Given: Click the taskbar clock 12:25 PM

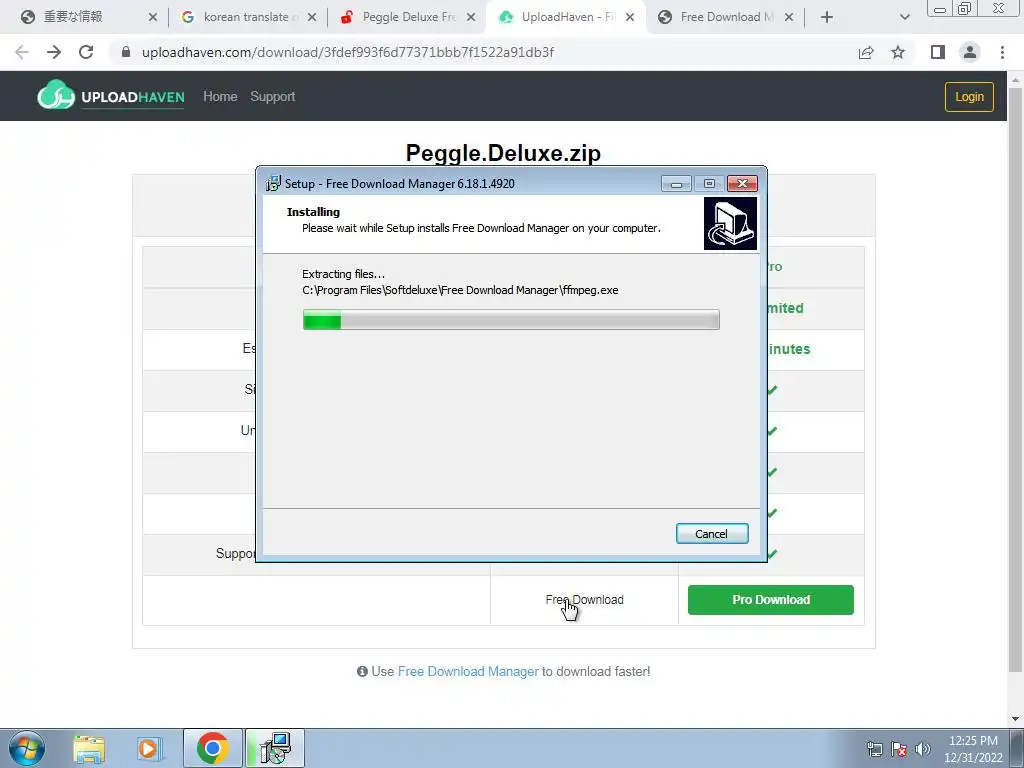Looking at the screenshot, I should point(973,741).
